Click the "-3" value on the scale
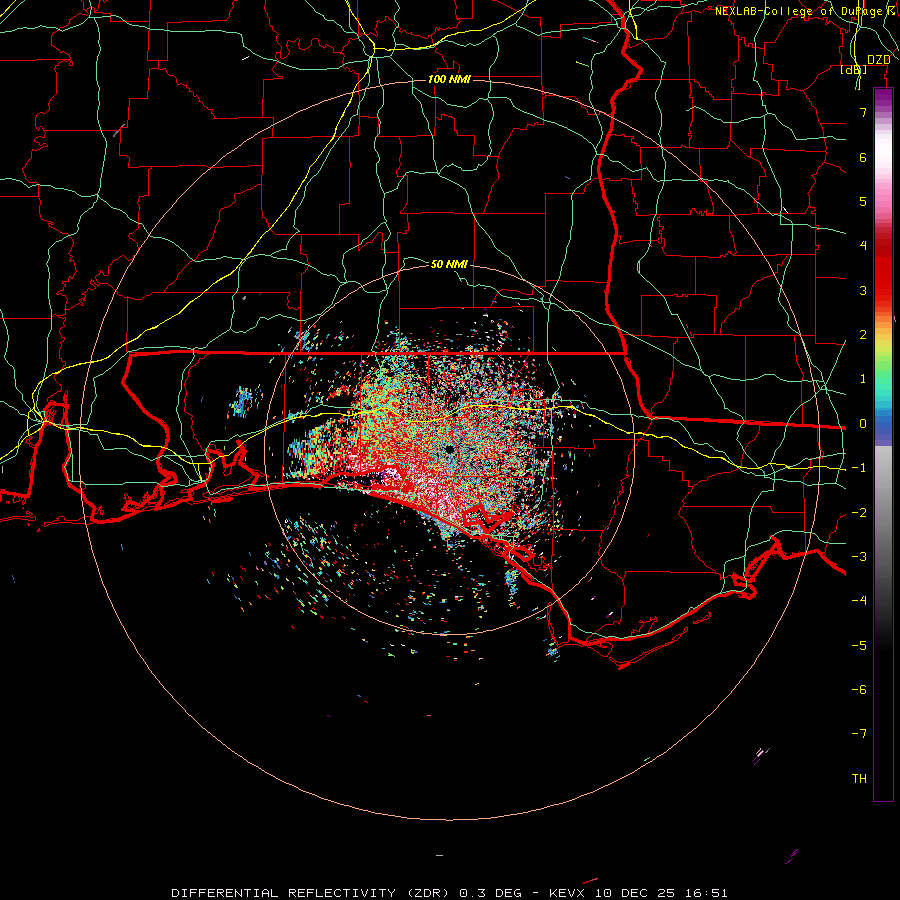 859,557
